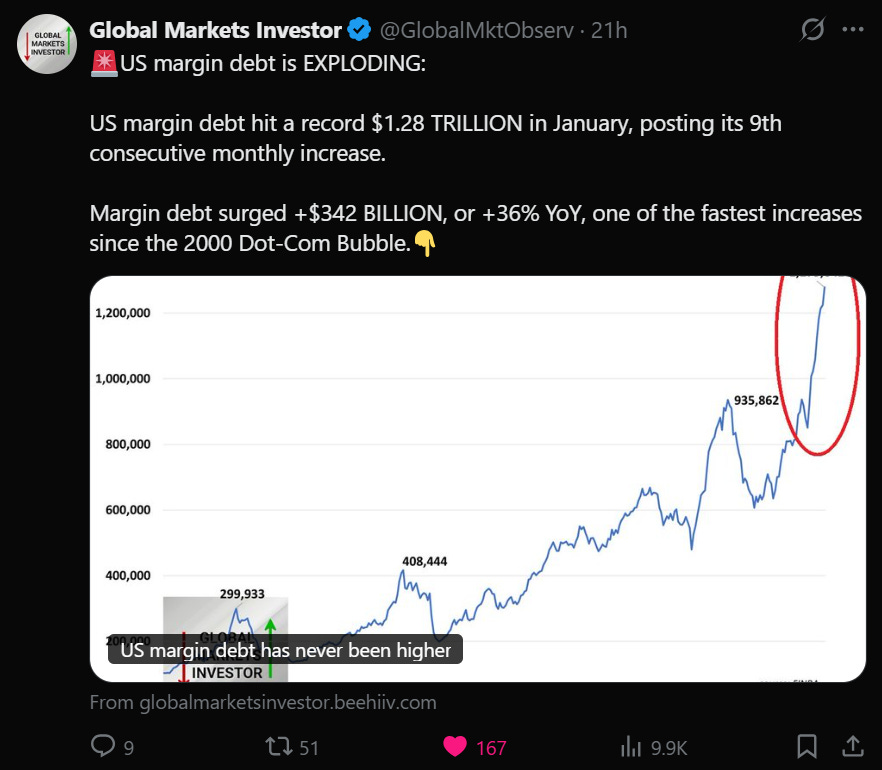
Task: Click the post body text
Action: tap(475, 154)
